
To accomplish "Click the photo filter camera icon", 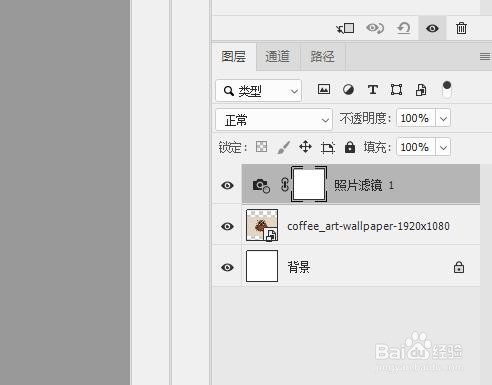I will click(261, 186).
